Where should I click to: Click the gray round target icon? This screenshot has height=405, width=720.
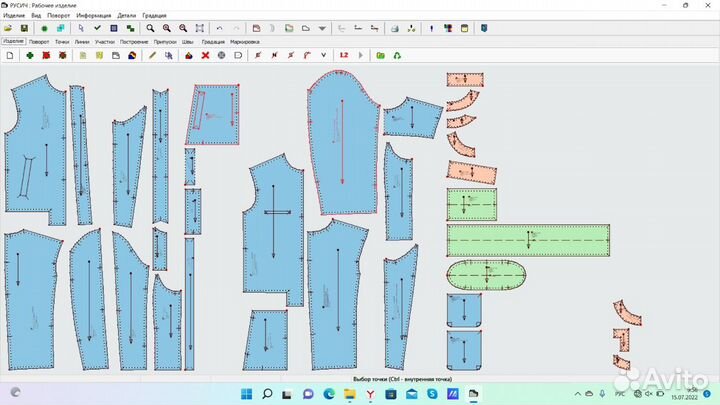tap(221, 56)
